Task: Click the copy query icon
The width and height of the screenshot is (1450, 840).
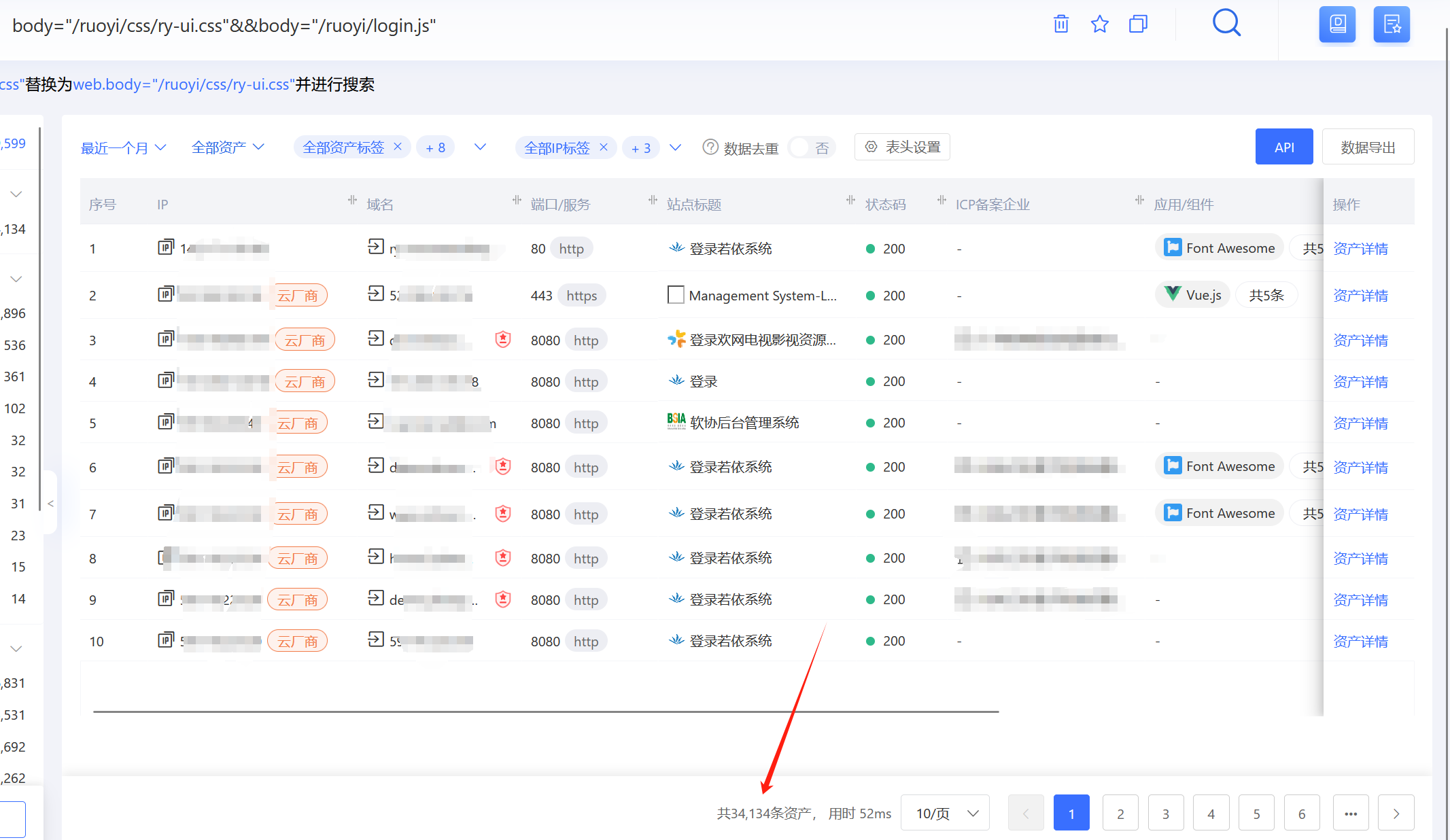Action: 1138,24
